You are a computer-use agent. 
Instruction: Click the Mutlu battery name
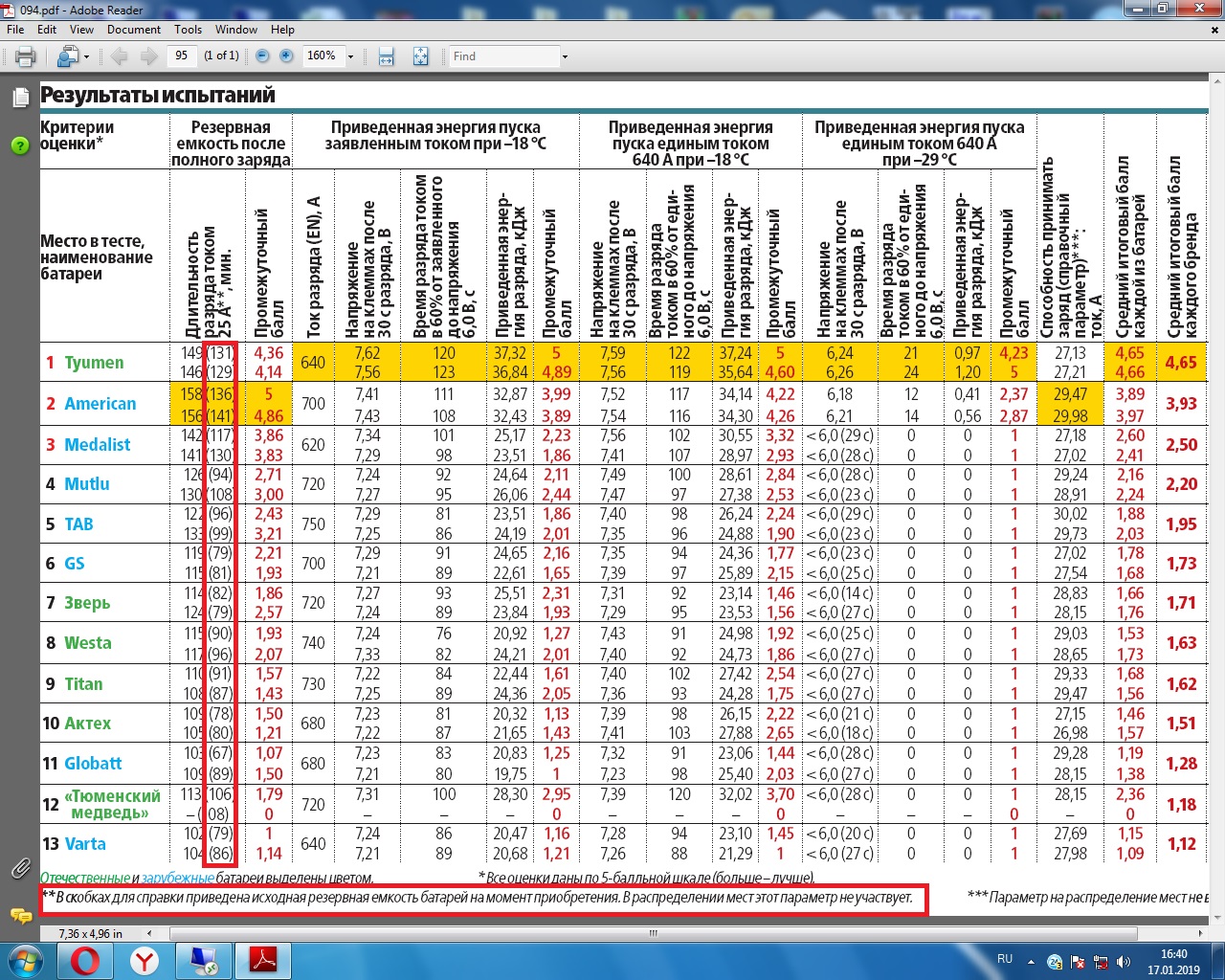click(x=87, y=484)
